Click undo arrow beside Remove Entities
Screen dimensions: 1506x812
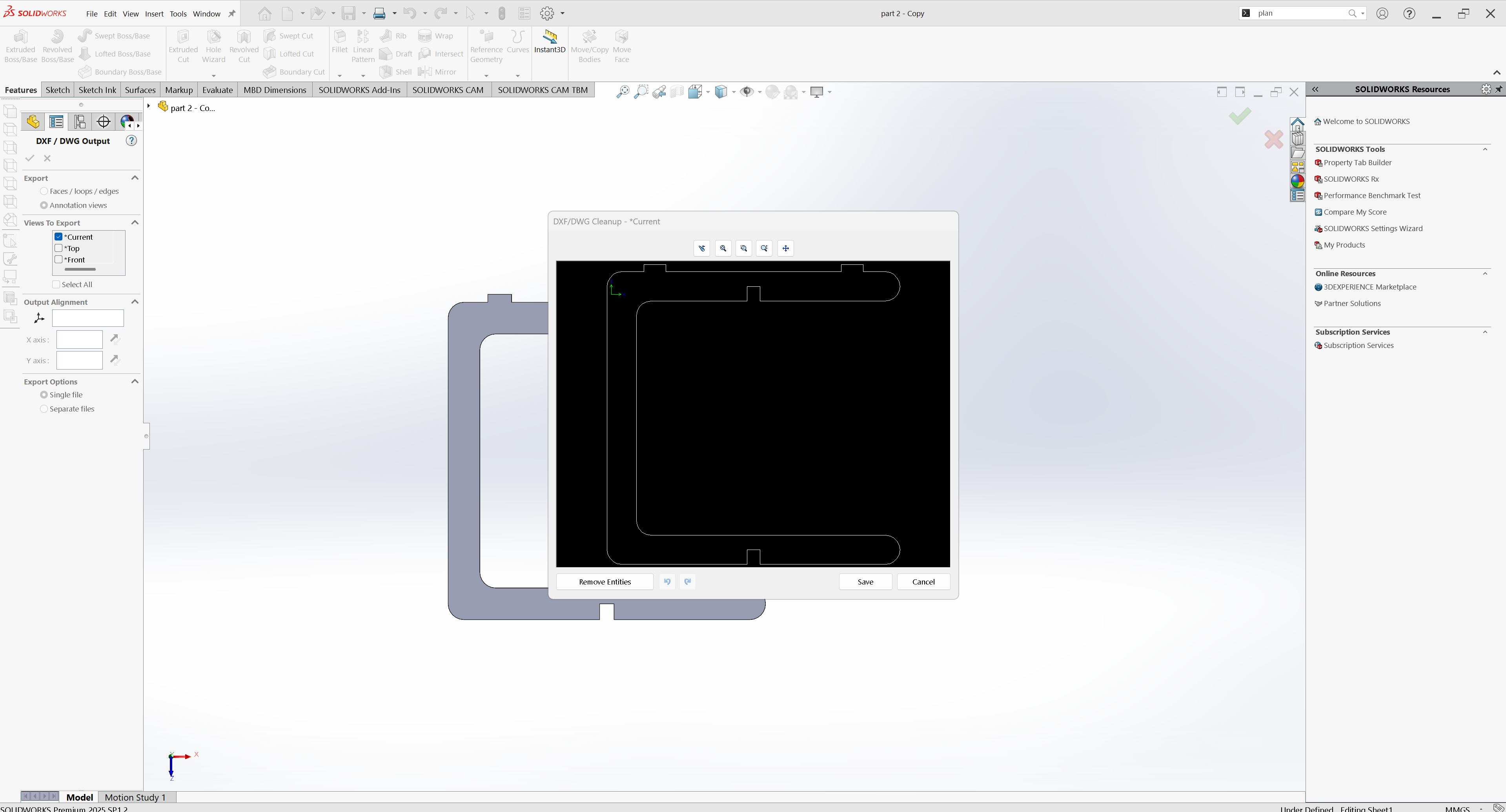point(667,582)
